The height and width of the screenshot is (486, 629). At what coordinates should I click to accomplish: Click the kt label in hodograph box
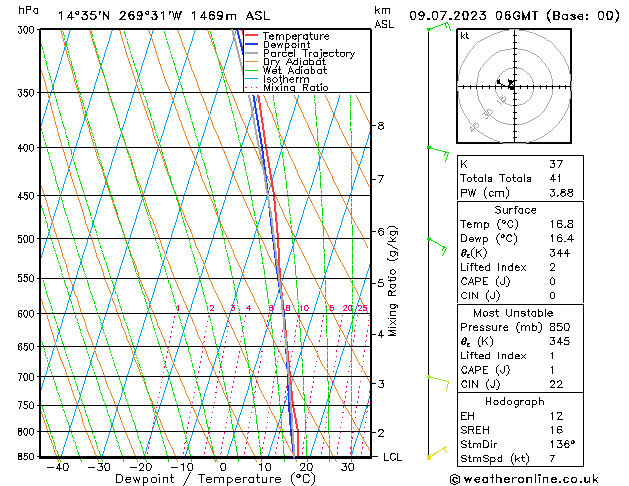464,36
